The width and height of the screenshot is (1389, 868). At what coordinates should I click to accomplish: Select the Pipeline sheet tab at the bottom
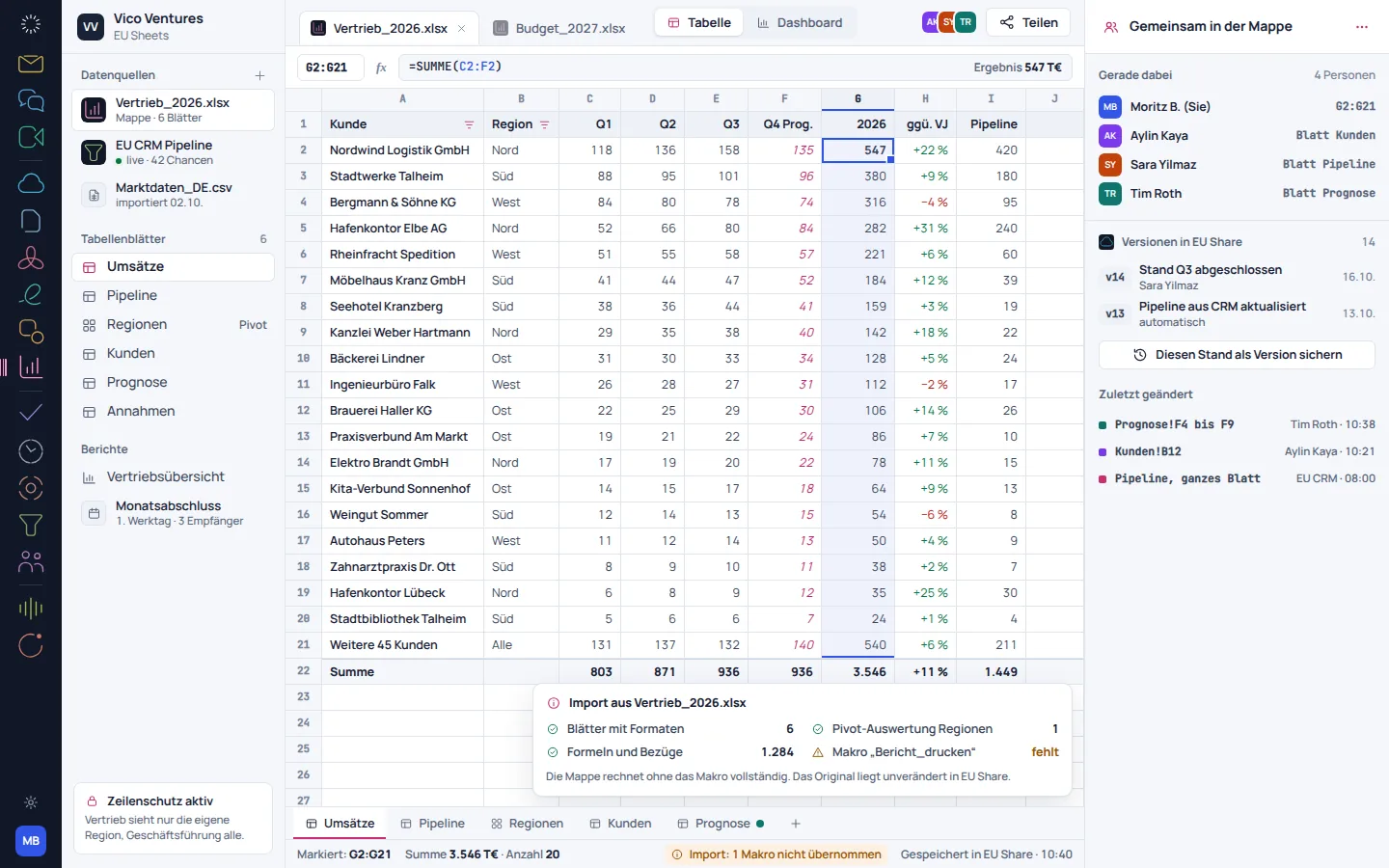(x=433, y=824)
